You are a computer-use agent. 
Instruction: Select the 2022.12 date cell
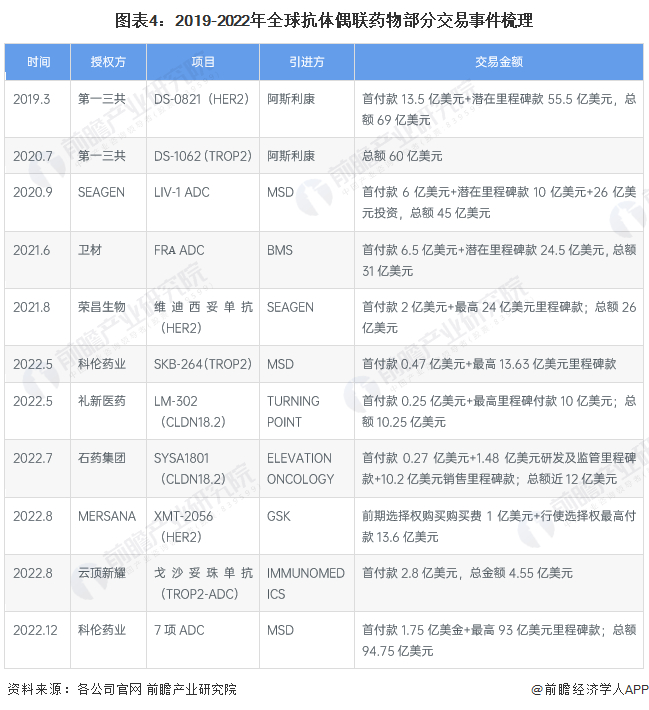coord(38,640)
